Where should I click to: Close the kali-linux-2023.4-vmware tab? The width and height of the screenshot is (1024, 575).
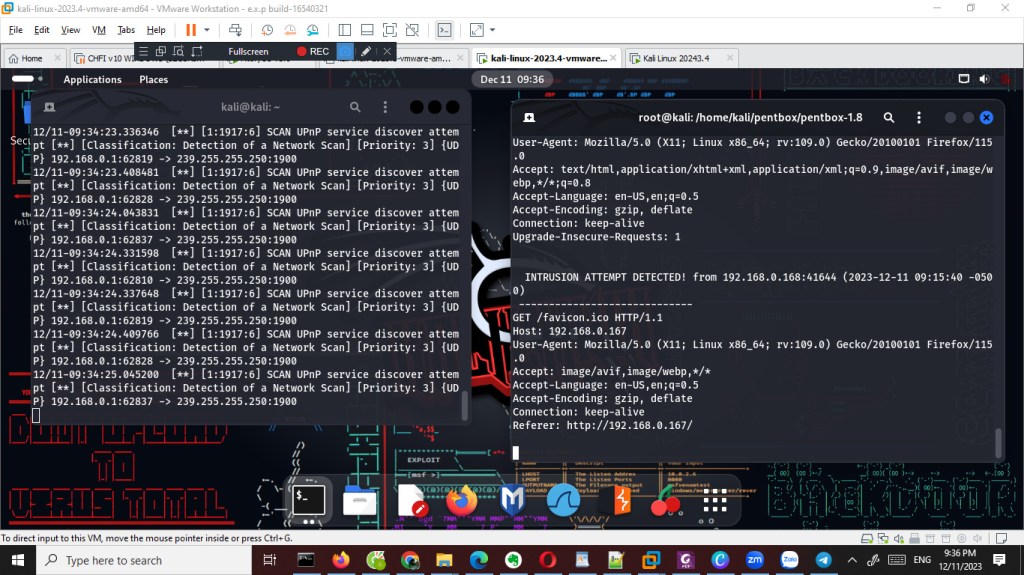[613, 58]
